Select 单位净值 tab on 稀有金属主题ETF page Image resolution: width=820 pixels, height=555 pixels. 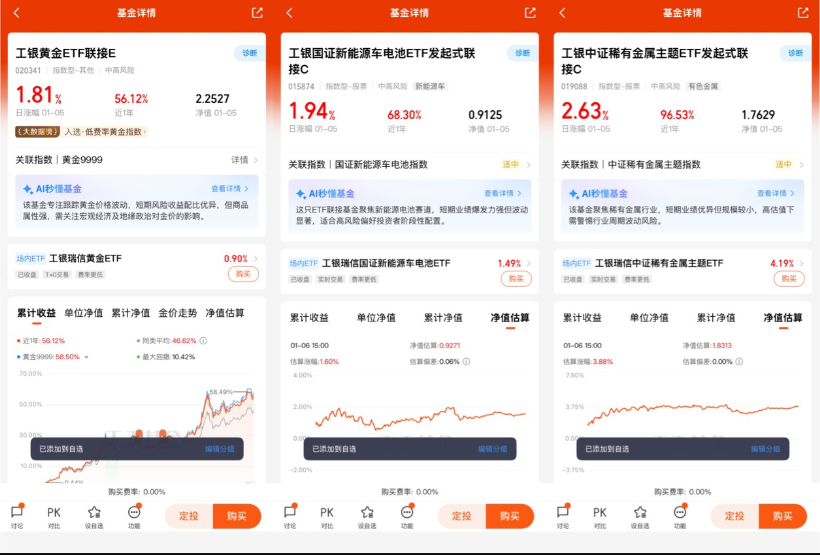click(x=649, y=318)
